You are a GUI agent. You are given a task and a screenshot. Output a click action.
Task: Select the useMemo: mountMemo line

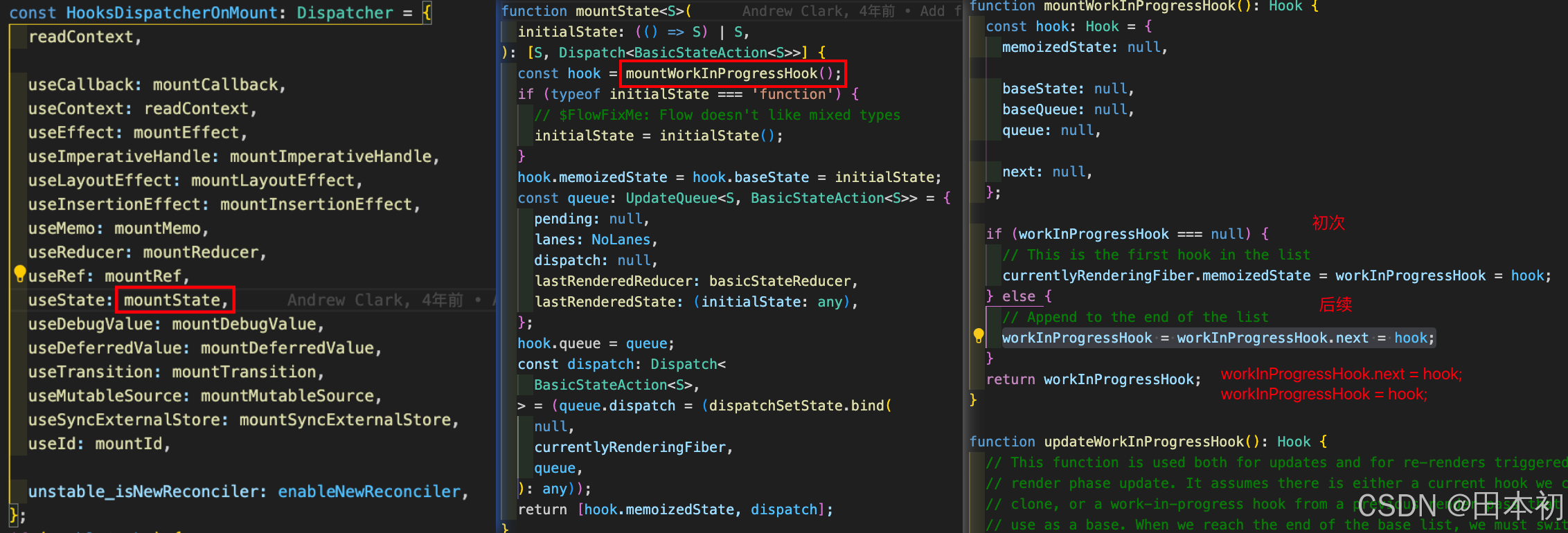(118, 228)
